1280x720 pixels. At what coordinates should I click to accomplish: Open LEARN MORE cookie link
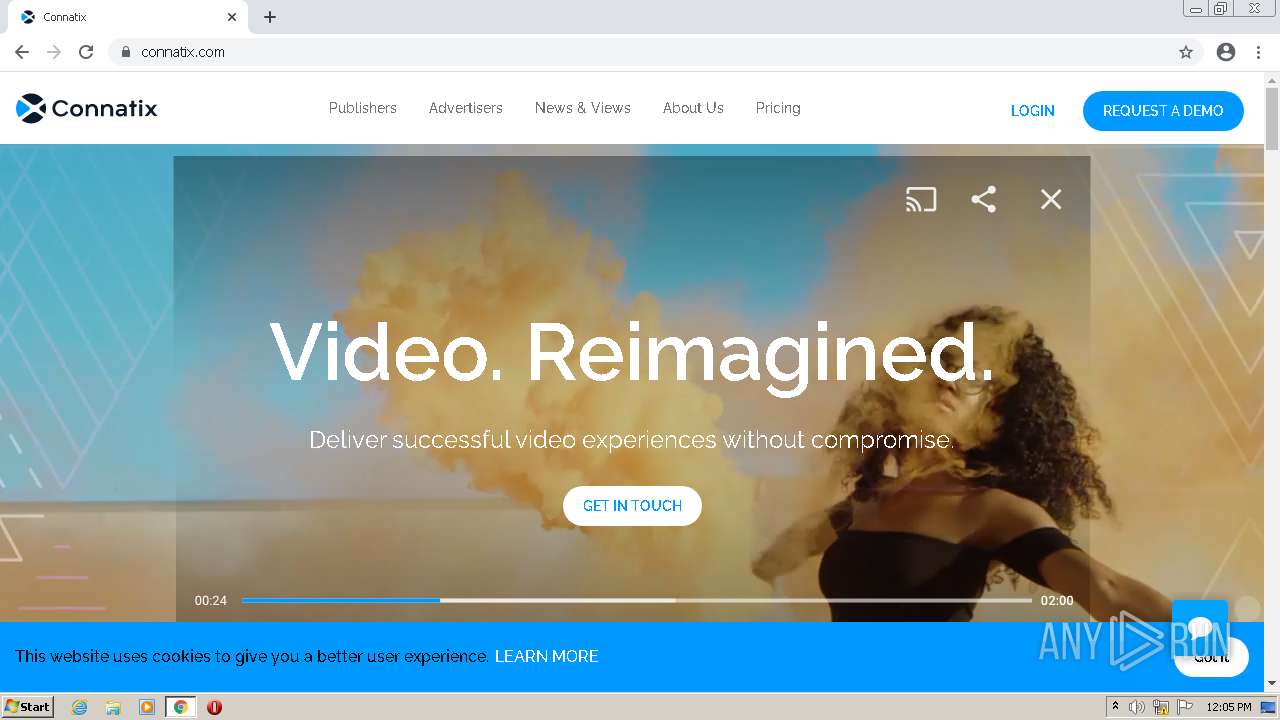pyautogui.click(x=547, y=656)
